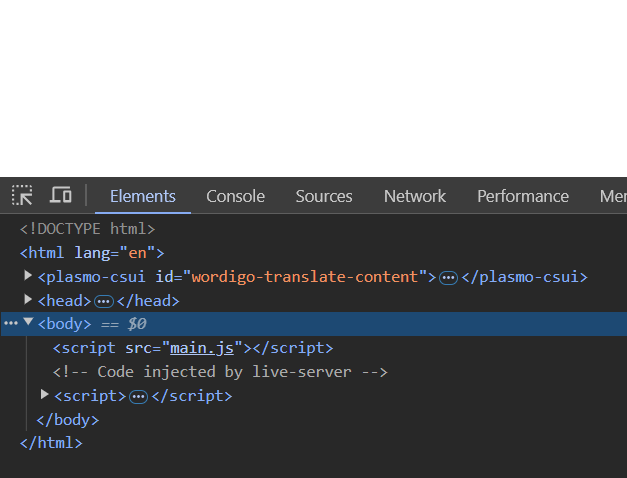
Task: Open the Console tab
Action: (235, 196)
